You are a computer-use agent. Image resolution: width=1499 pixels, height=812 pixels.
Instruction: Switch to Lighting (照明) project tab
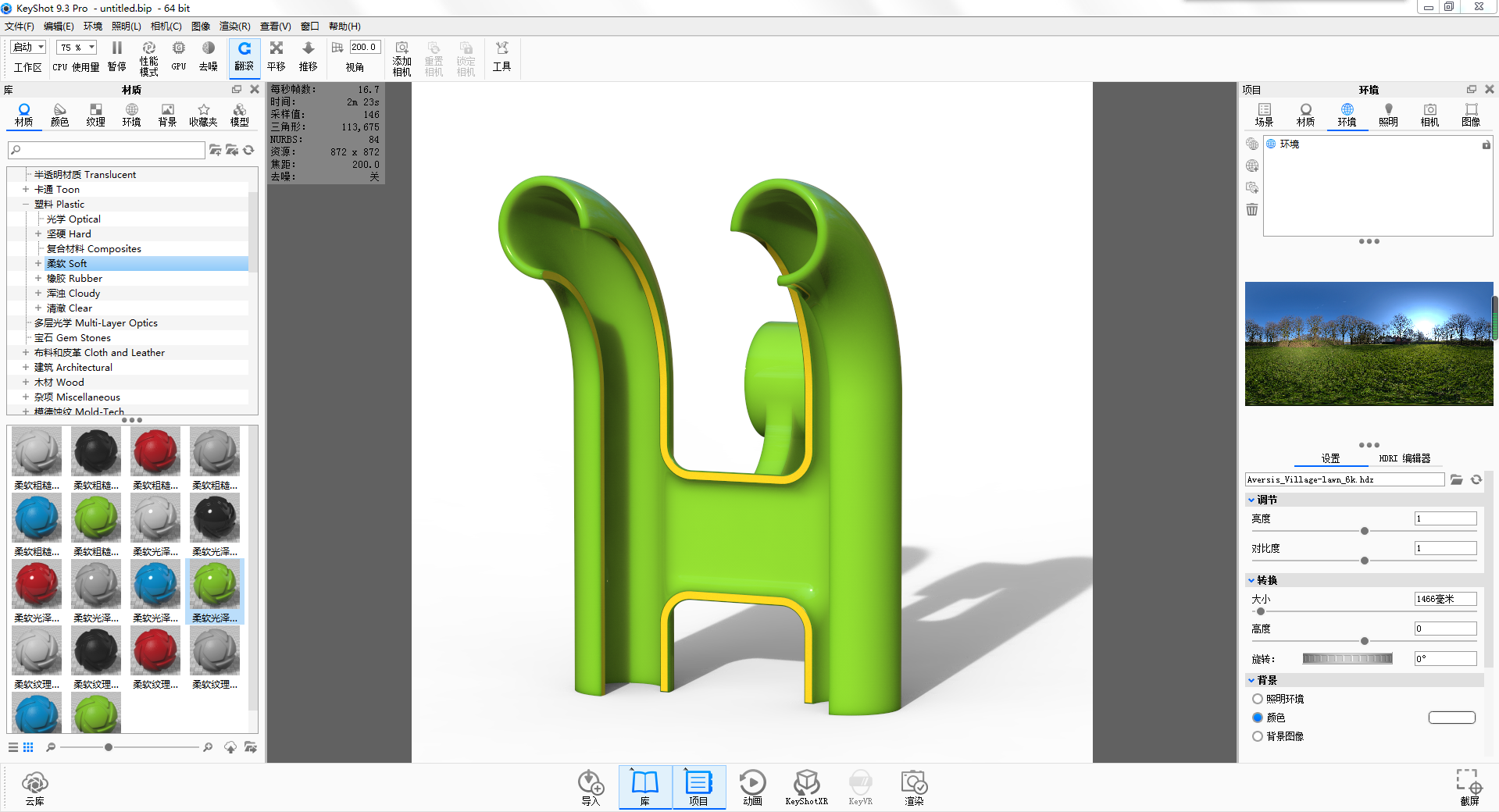click(x=1388, y=115)
